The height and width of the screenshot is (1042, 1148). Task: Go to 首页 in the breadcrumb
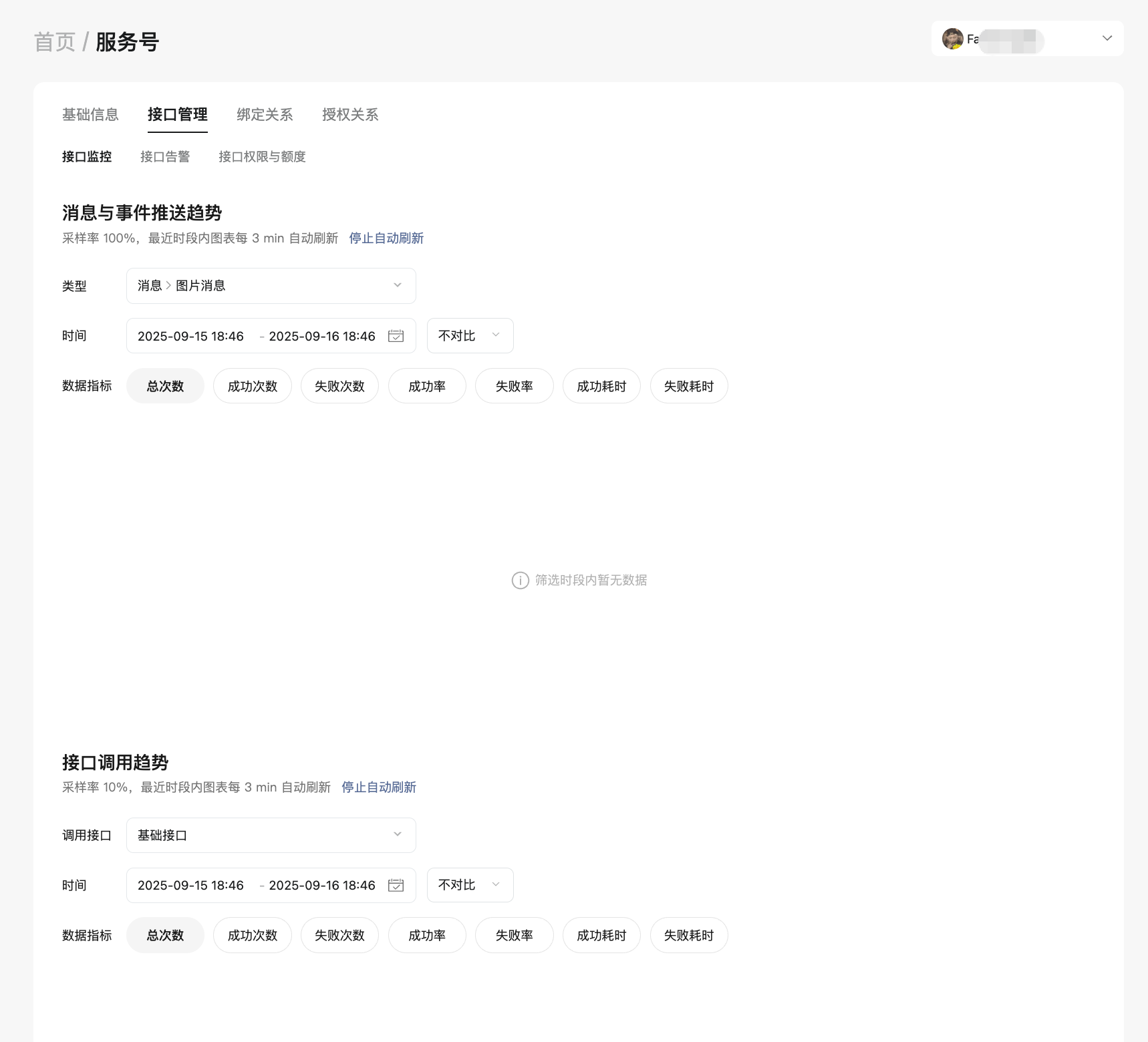coord(54,42)
